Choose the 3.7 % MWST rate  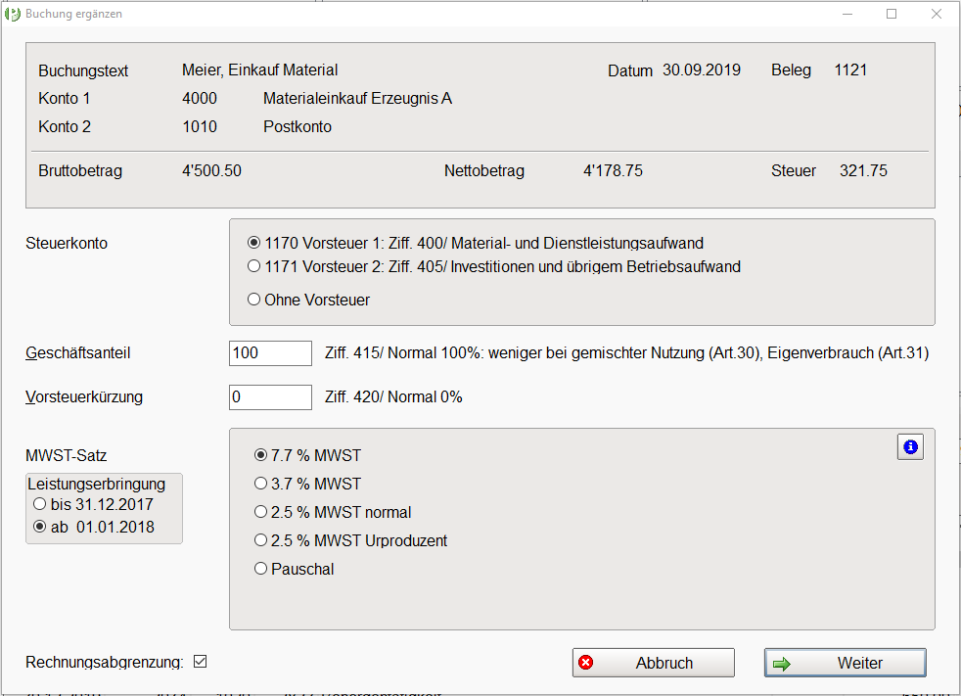click(261, 484)
